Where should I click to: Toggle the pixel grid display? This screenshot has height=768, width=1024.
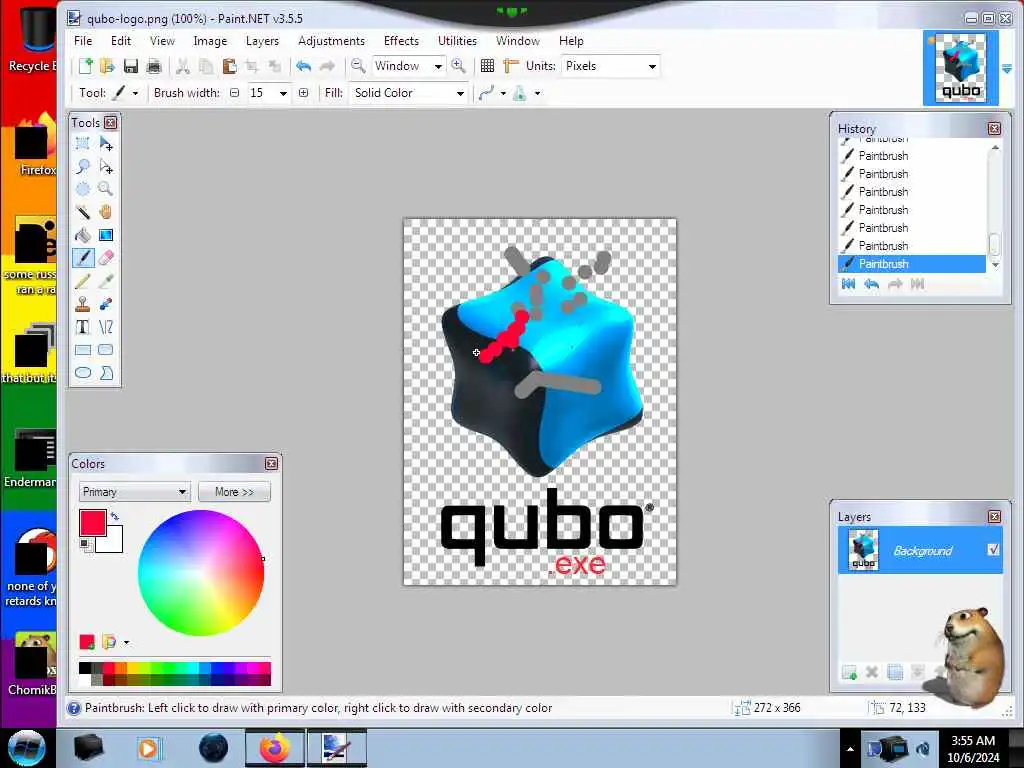pyautogui.click(x=487, y=66)
